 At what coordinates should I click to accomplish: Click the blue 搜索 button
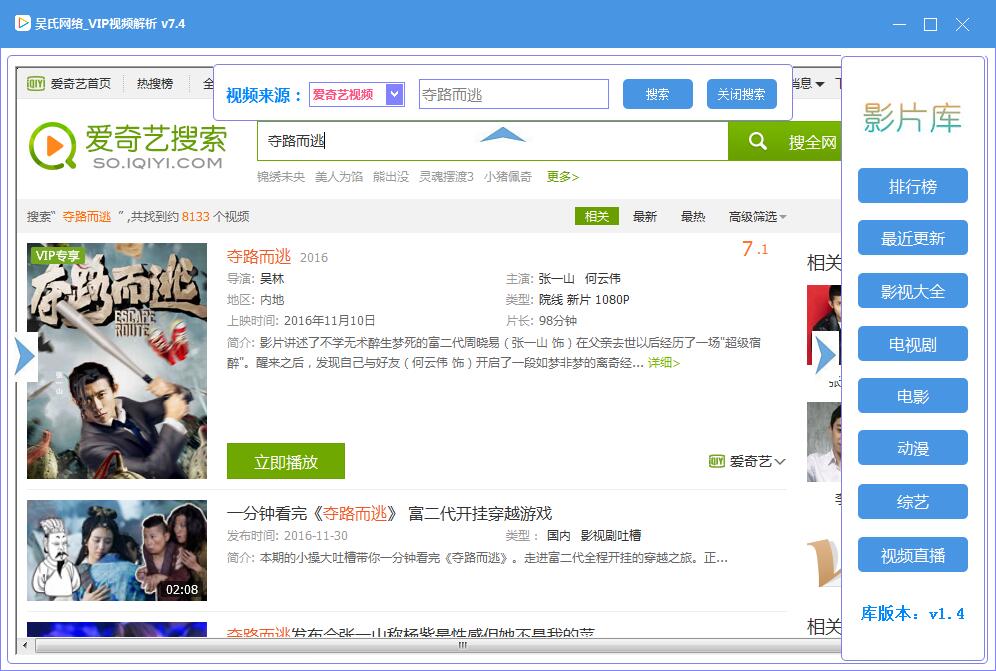tap(657, 95)
